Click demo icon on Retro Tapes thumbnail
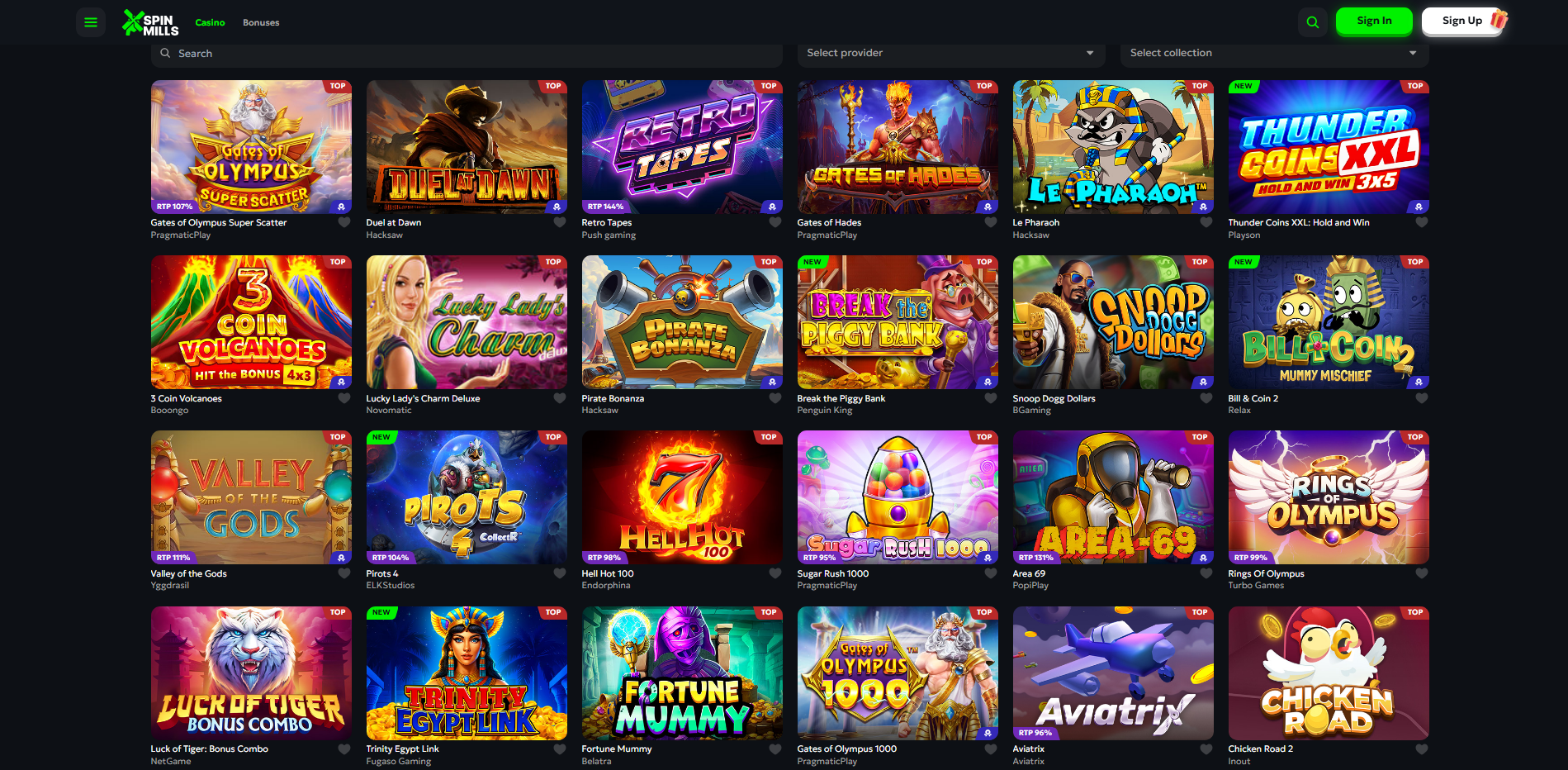 772,207
